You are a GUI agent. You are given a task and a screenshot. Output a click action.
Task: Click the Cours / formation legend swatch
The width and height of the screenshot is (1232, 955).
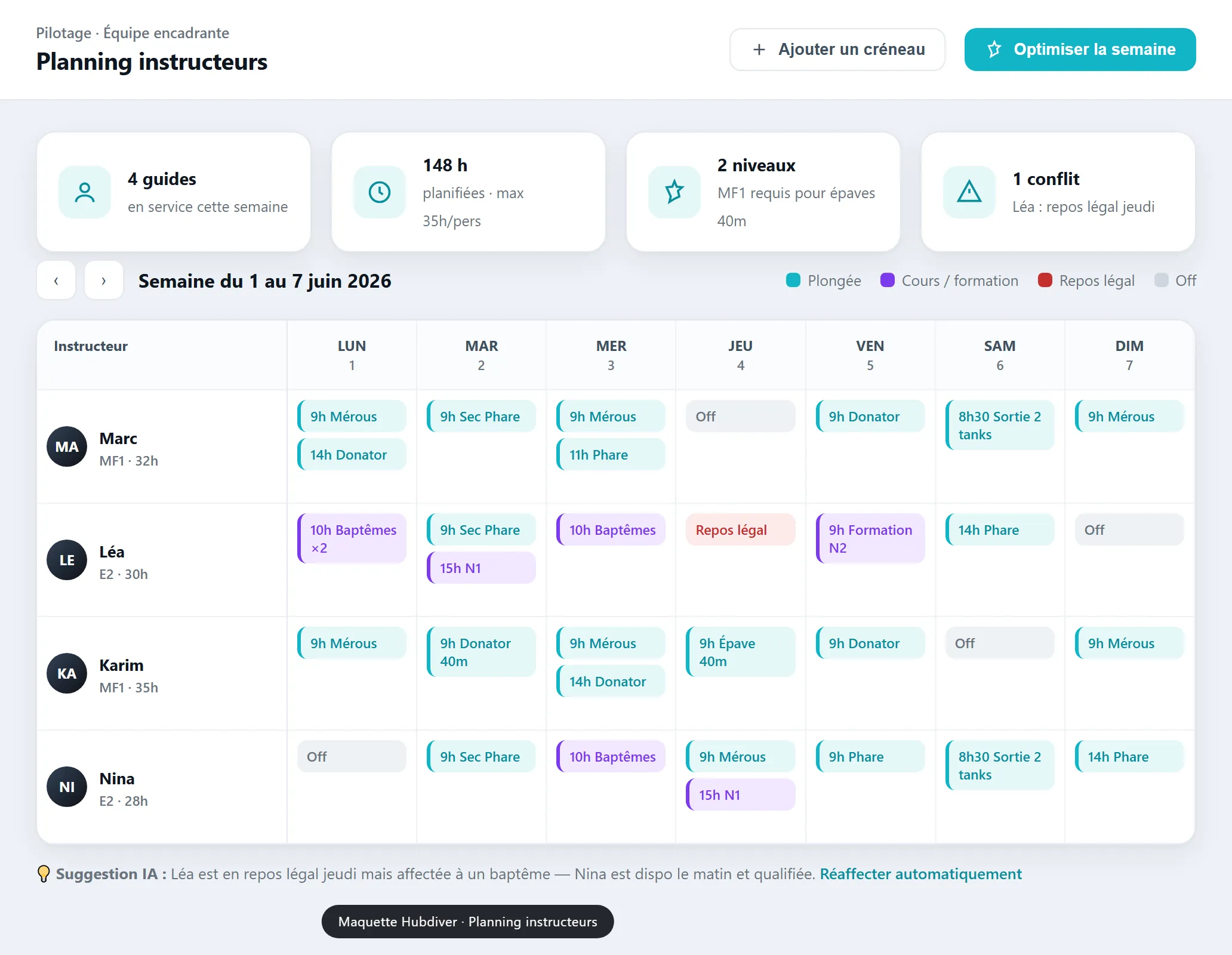[x=888, y=280]
